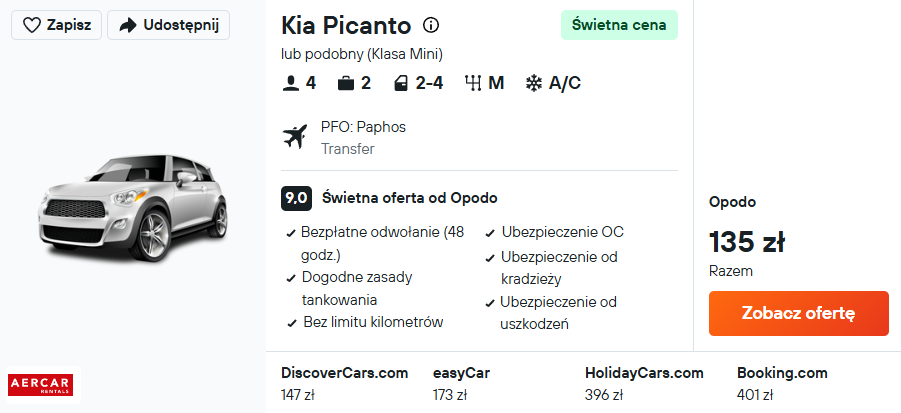This screenshot has height=413, width=901.
Task: Pick the Booking.com 401 zł offer
Action: [x=782, y=384]
